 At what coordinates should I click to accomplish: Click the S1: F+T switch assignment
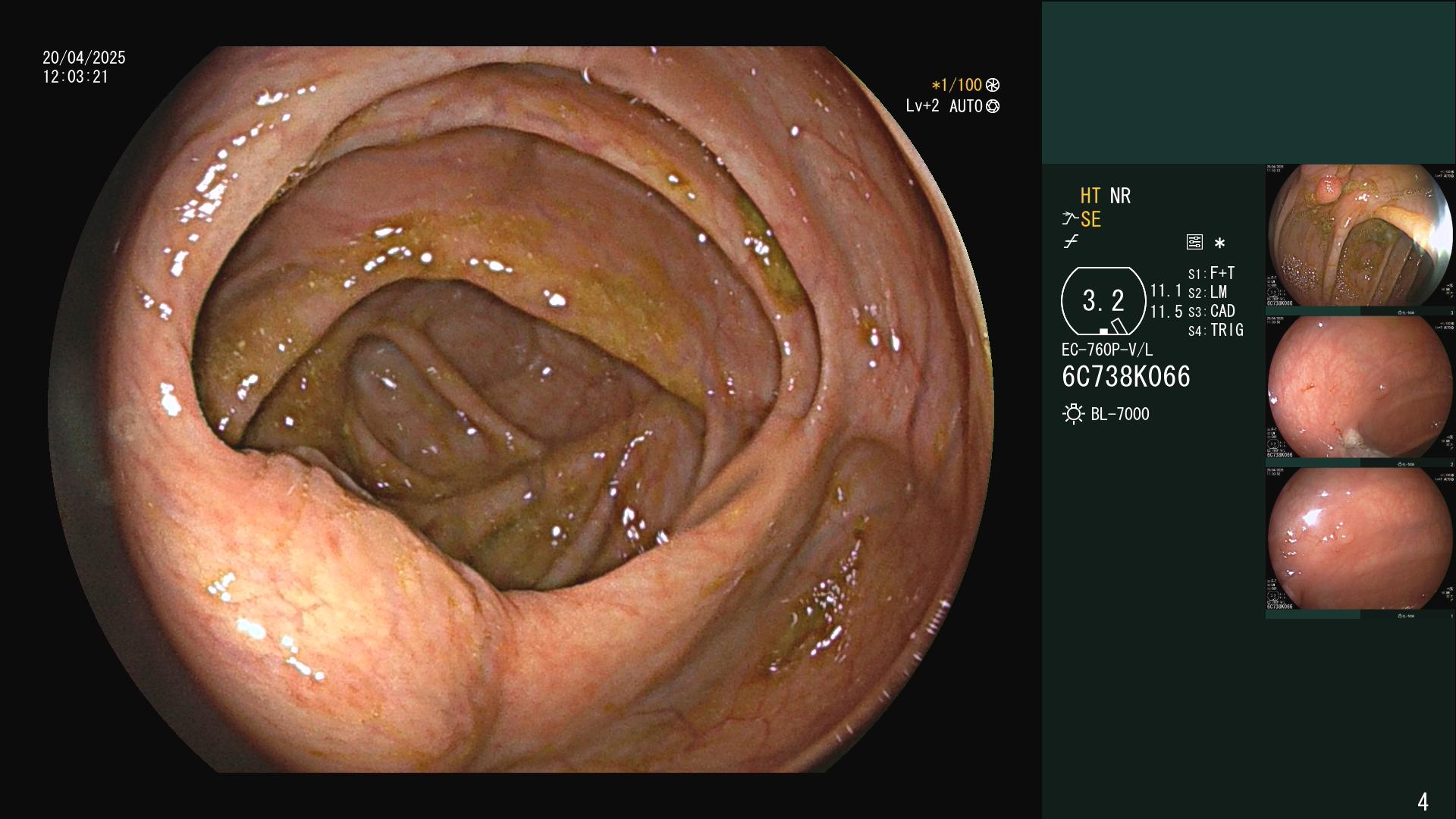(1211, 273)
